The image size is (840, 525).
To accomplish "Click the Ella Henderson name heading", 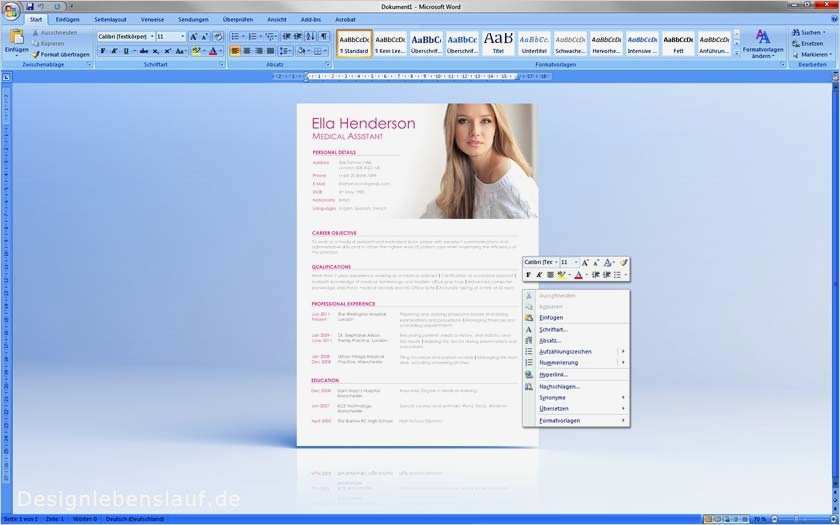I will (x=363, y=123).
